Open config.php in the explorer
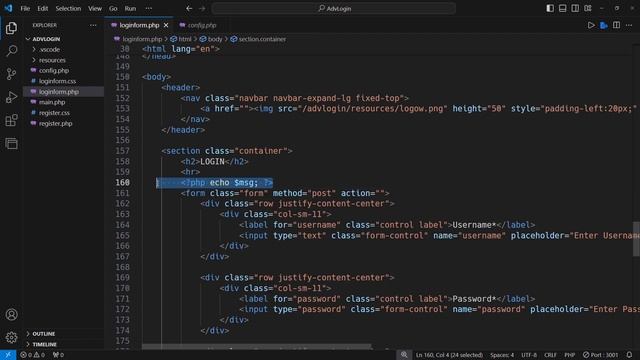 (53, 71)
